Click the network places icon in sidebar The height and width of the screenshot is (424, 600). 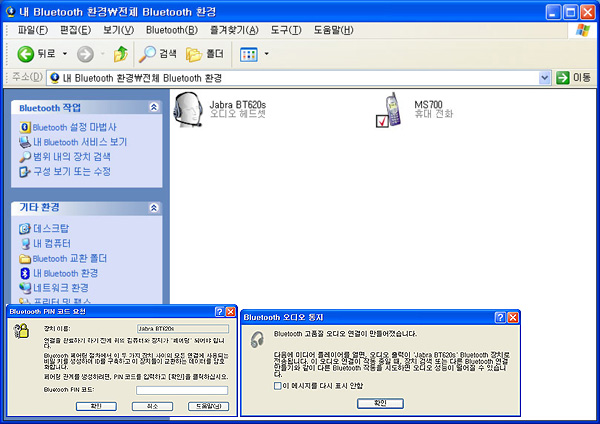[x=25, y=288]
